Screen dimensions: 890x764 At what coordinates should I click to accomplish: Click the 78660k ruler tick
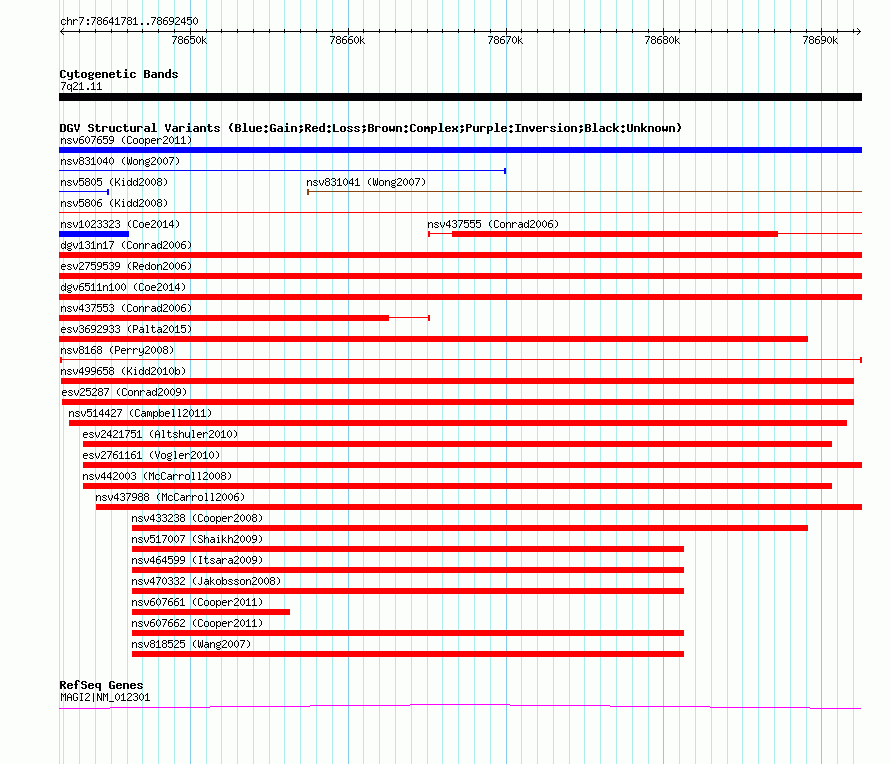[x=347, y=40]
